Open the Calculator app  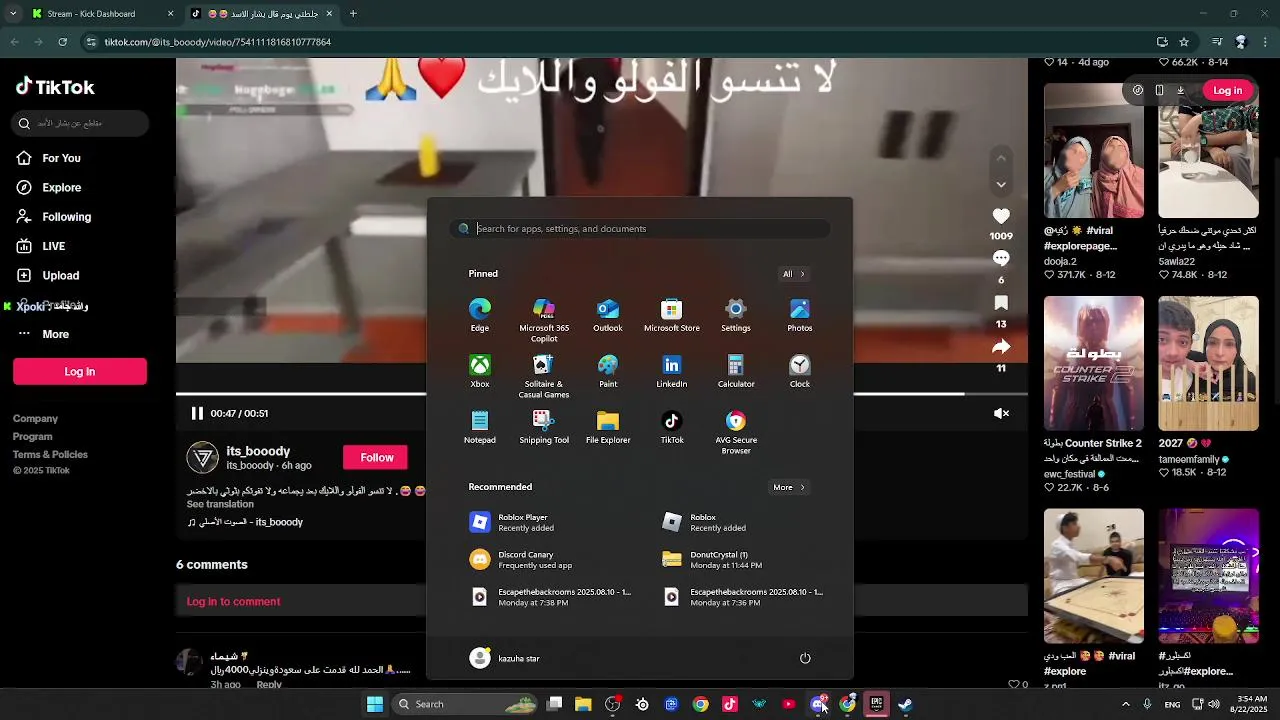[x=736, y=371]
